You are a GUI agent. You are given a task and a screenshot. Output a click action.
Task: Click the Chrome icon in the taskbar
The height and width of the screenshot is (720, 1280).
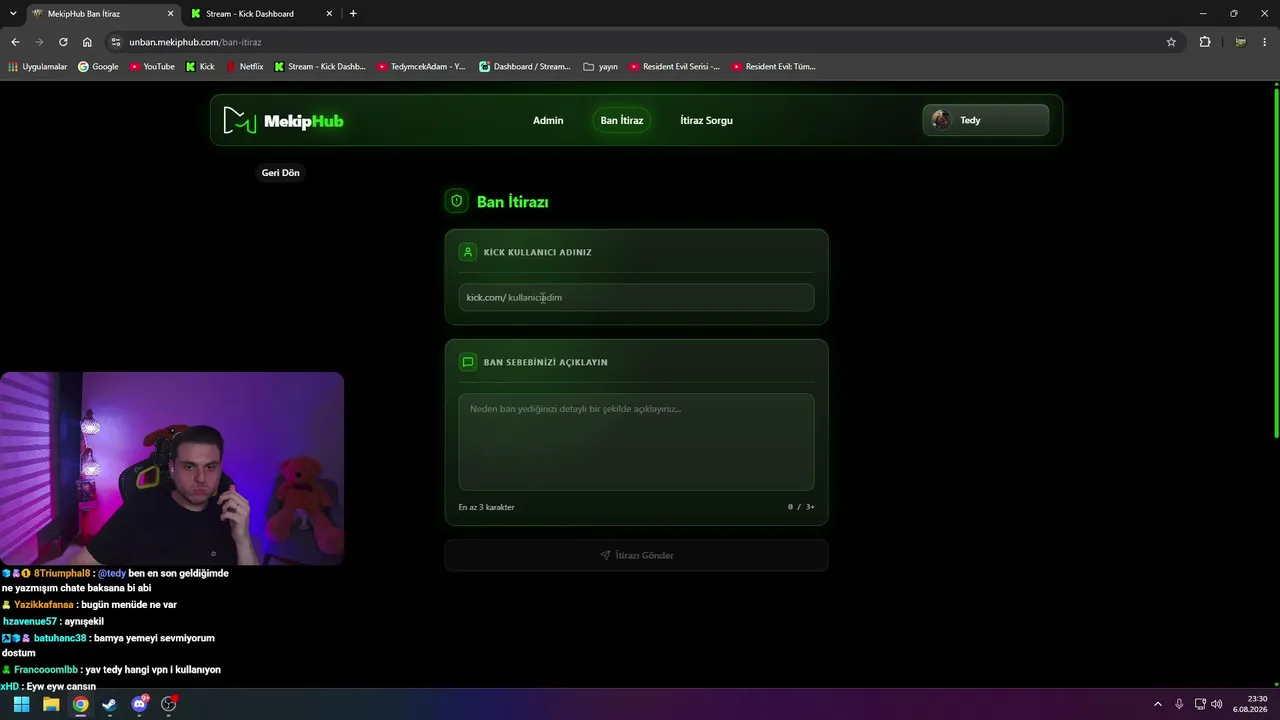point(80,704)
